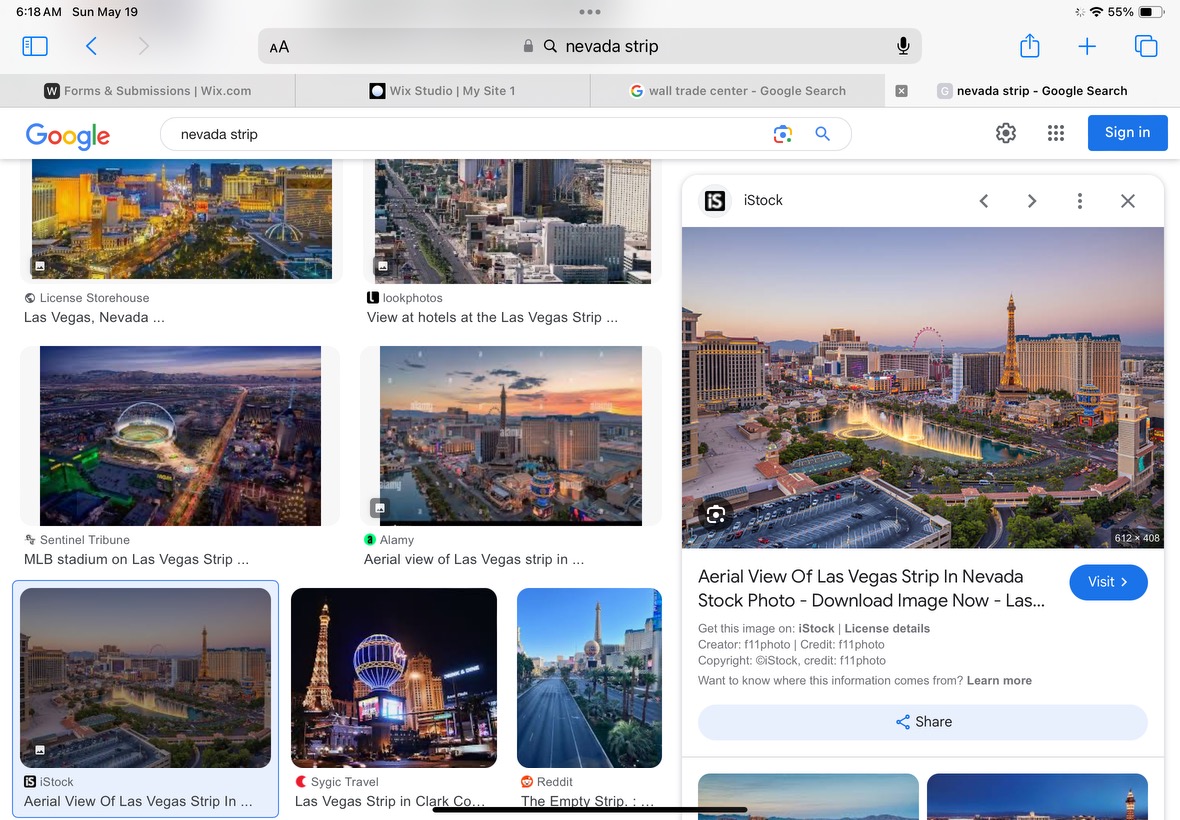1180x820 pixels.
Task: Show the Safari sidebar
Action: pyautogui.click(x=35, y=46)
